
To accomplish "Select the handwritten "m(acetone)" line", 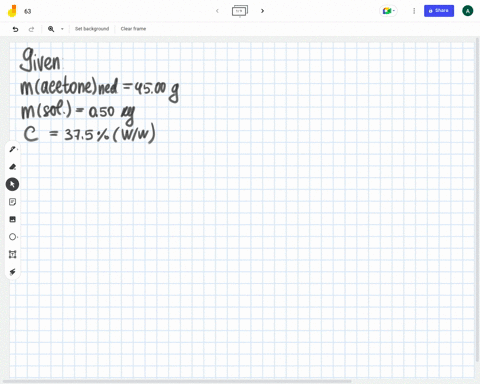I will pos(100,88).
